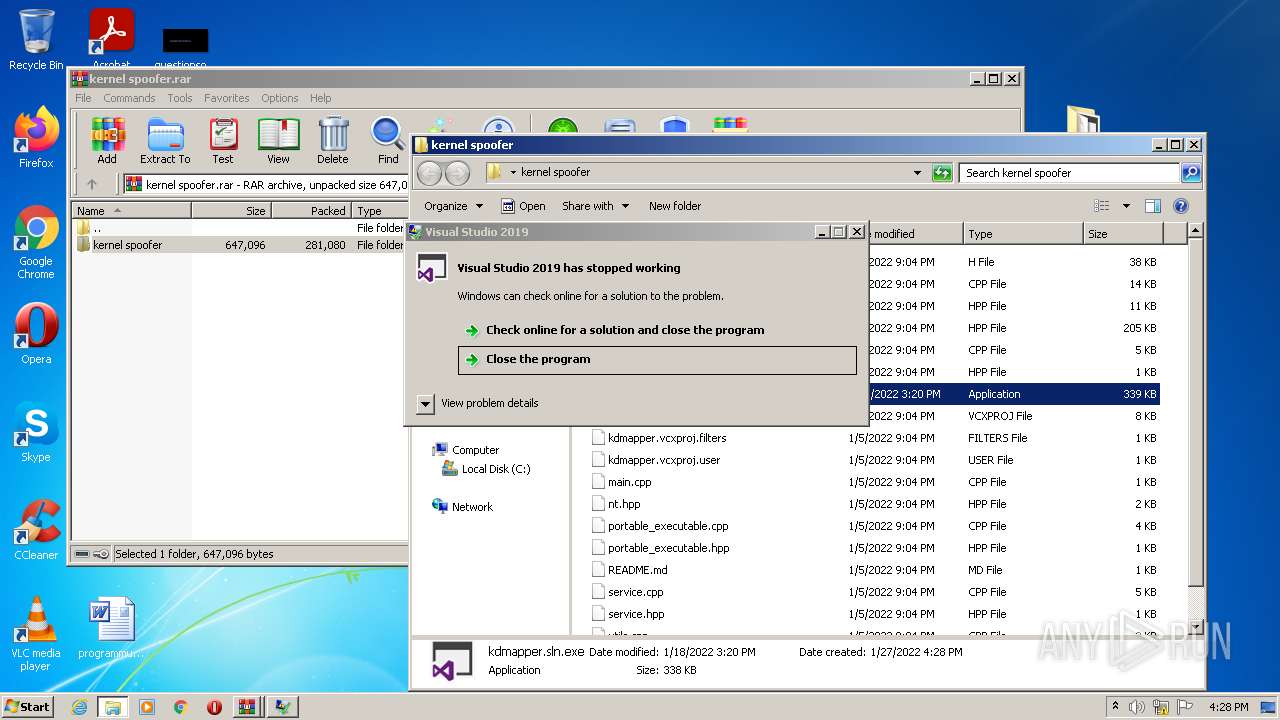Click Windows Explorer taskbar icon
Screen dimensions: 1280x720
pos(113,707)
